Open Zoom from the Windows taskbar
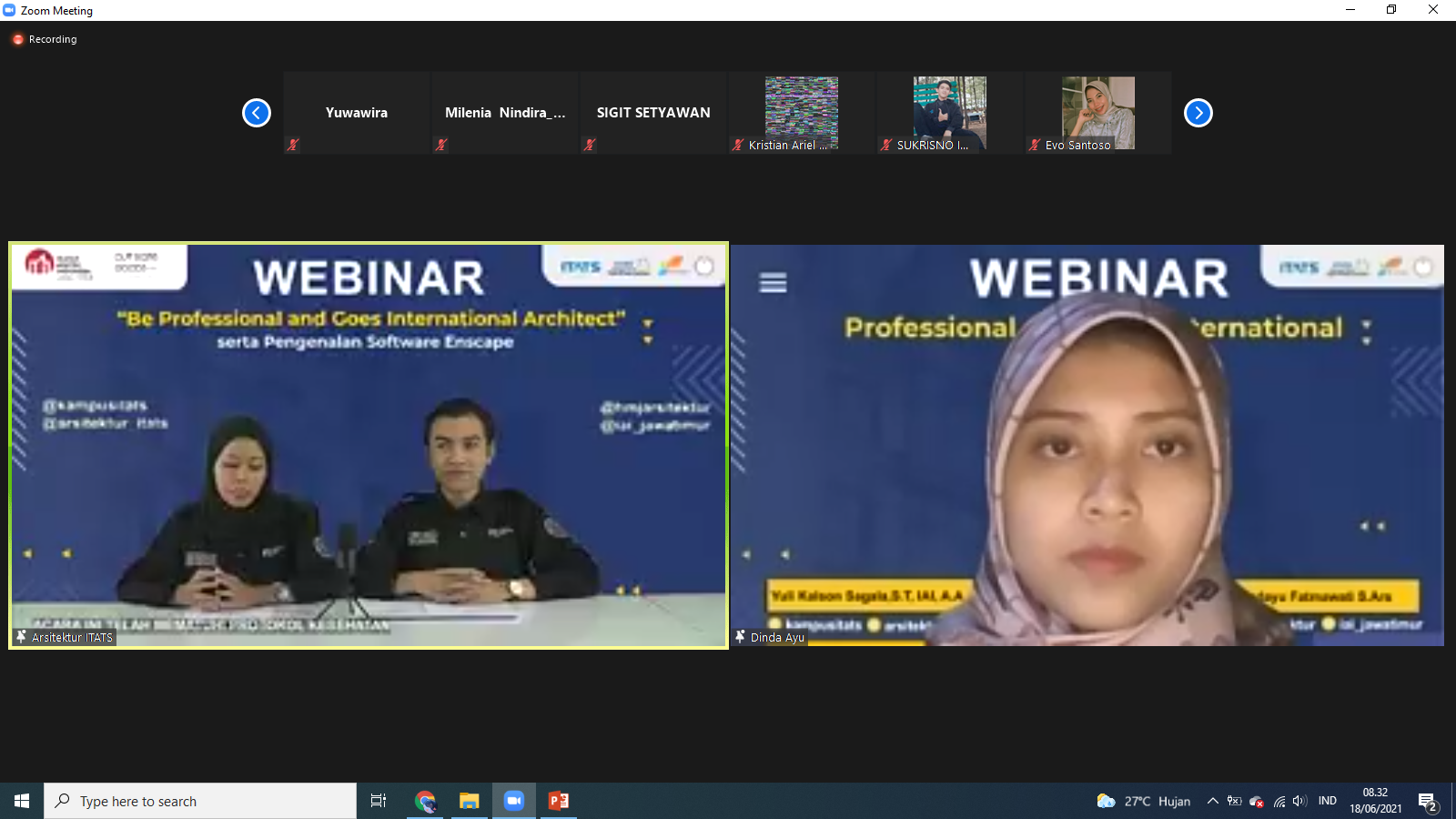This screenshot has height=819, width=1456. 514,801
